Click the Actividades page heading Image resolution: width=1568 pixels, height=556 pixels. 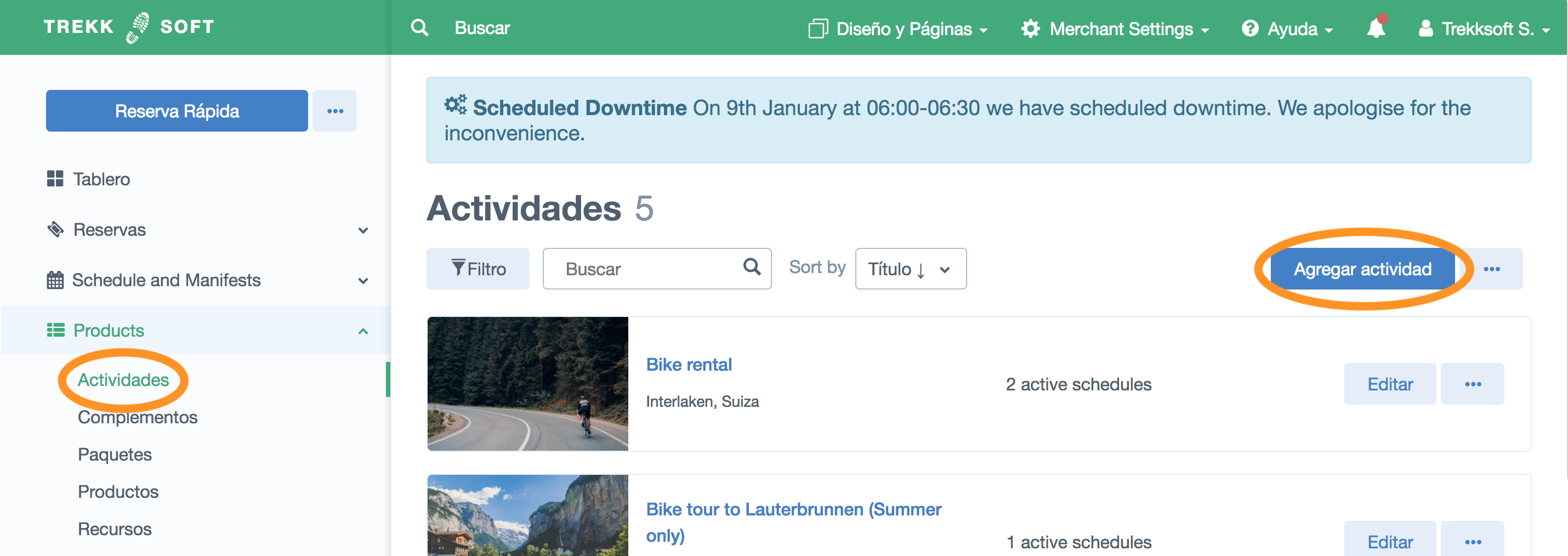(524, 208)
